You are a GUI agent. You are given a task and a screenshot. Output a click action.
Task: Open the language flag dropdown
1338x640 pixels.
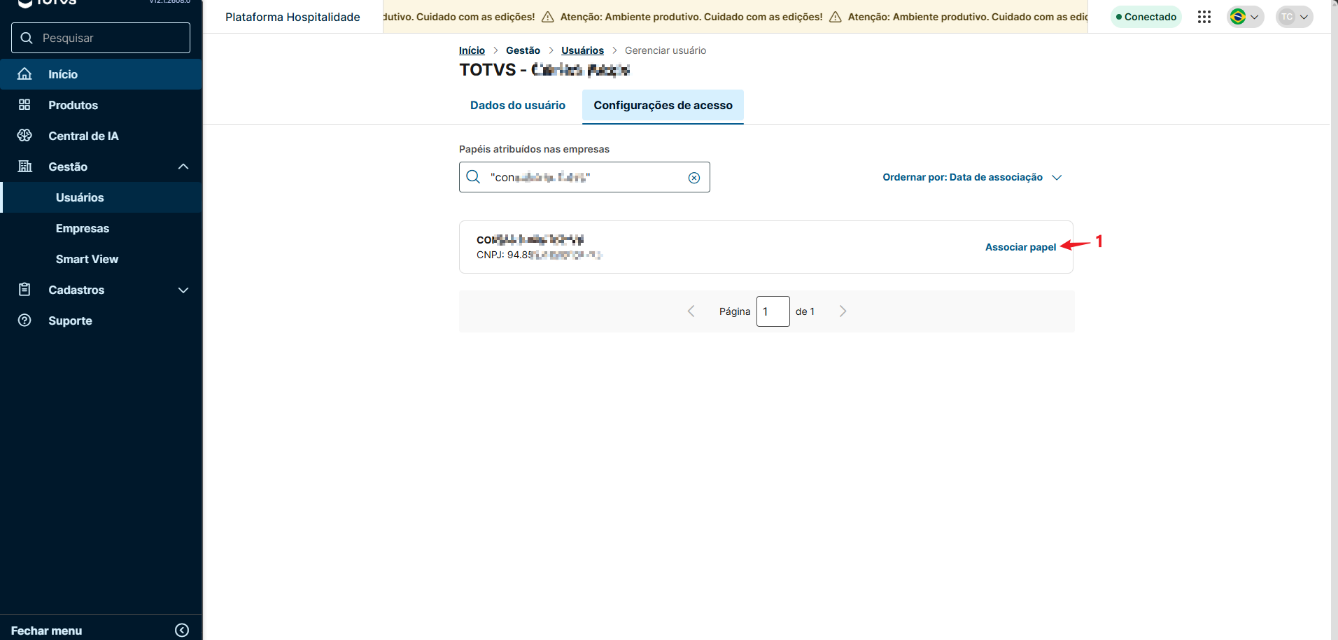1245,17
